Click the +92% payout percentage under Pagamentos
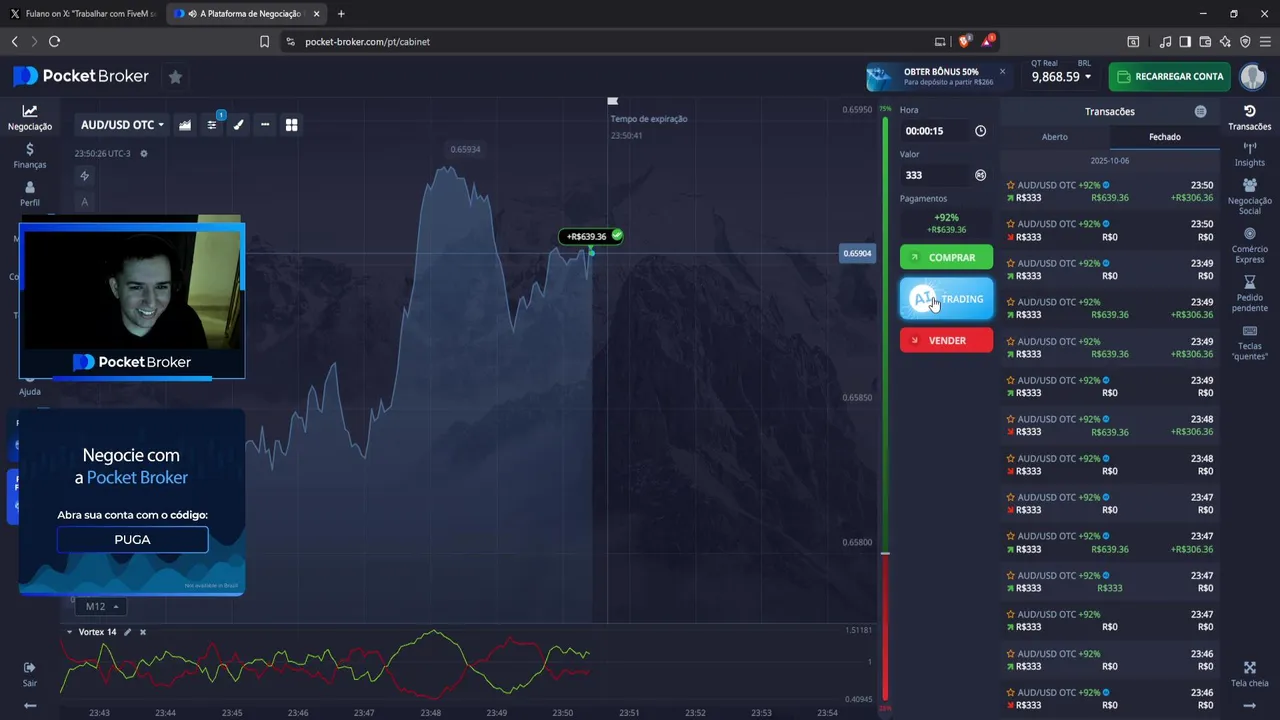This screenshot has width=1280, height=720. pyautogui.click(x=945, y=217)
